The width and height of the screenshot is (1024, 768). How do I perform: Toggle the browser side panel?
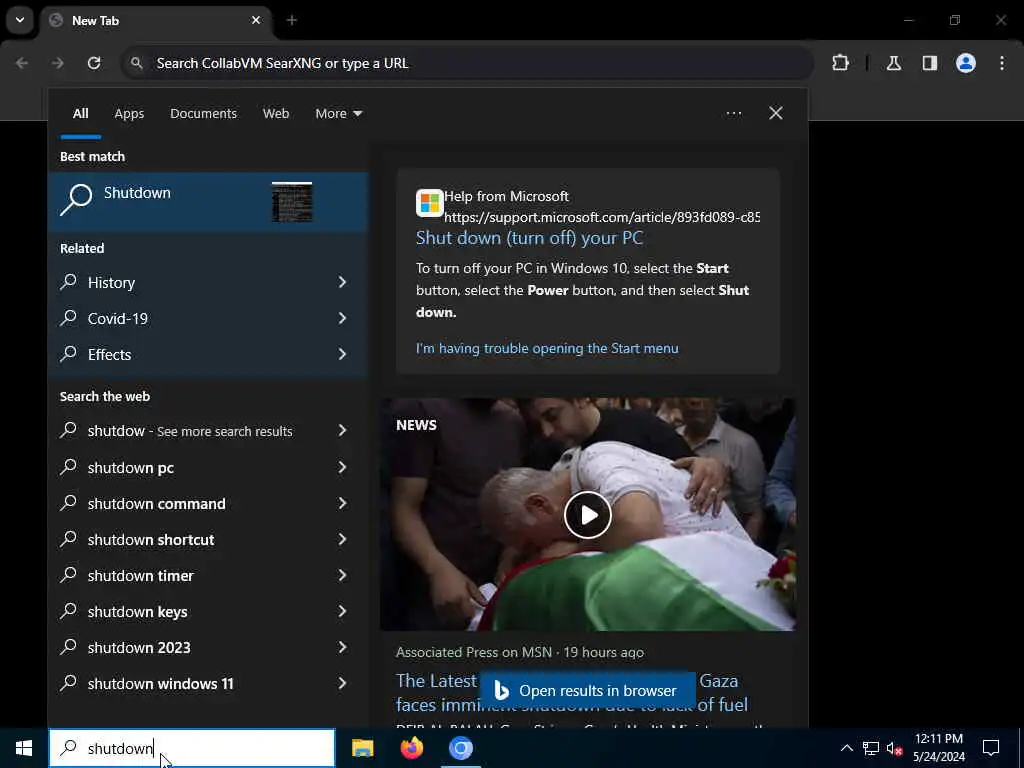click(x=930, y=63)
